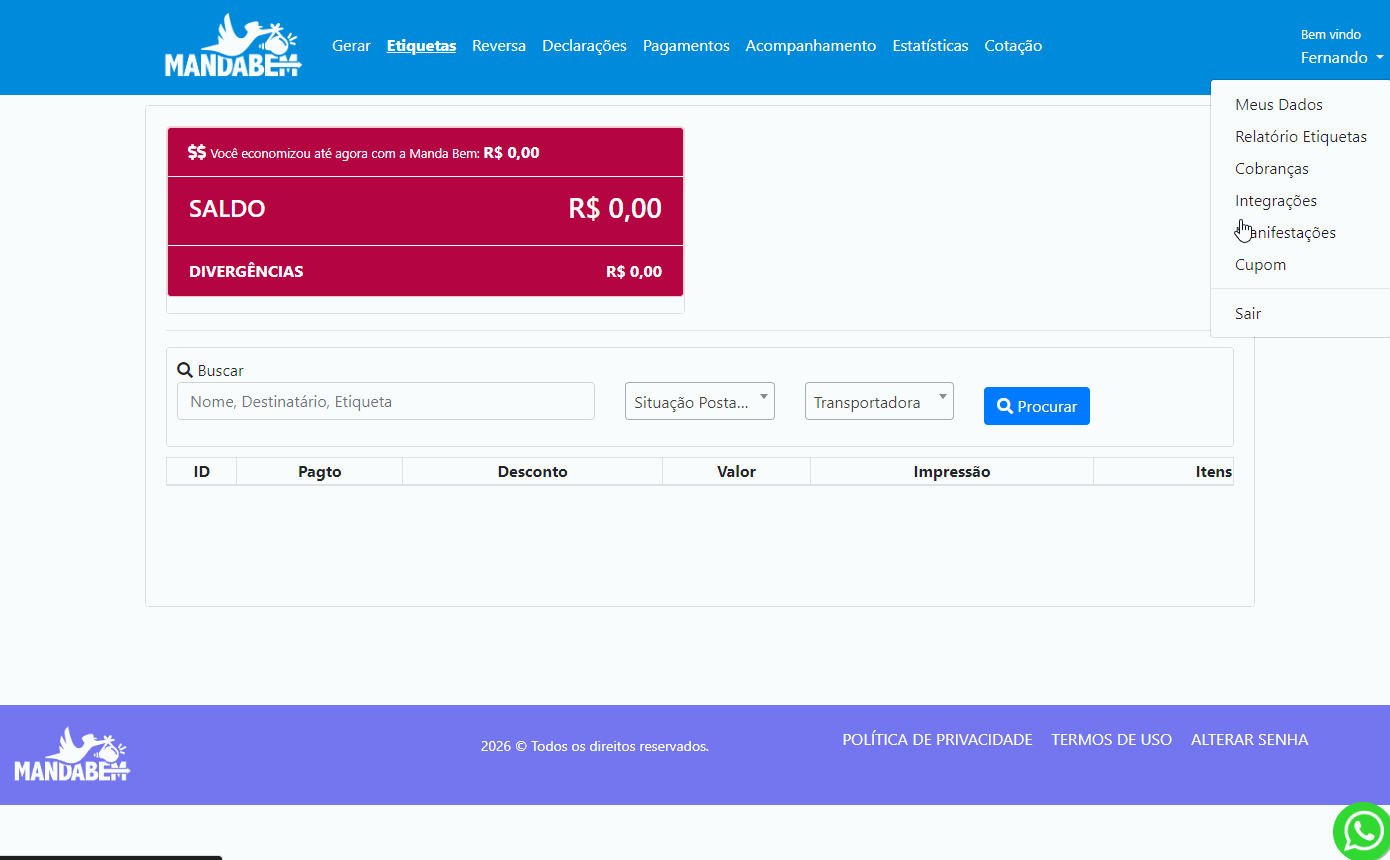The height and width of the screenshot is (860, 1390).
Task: Open the Transportadora dropdown
Action: 878,402
